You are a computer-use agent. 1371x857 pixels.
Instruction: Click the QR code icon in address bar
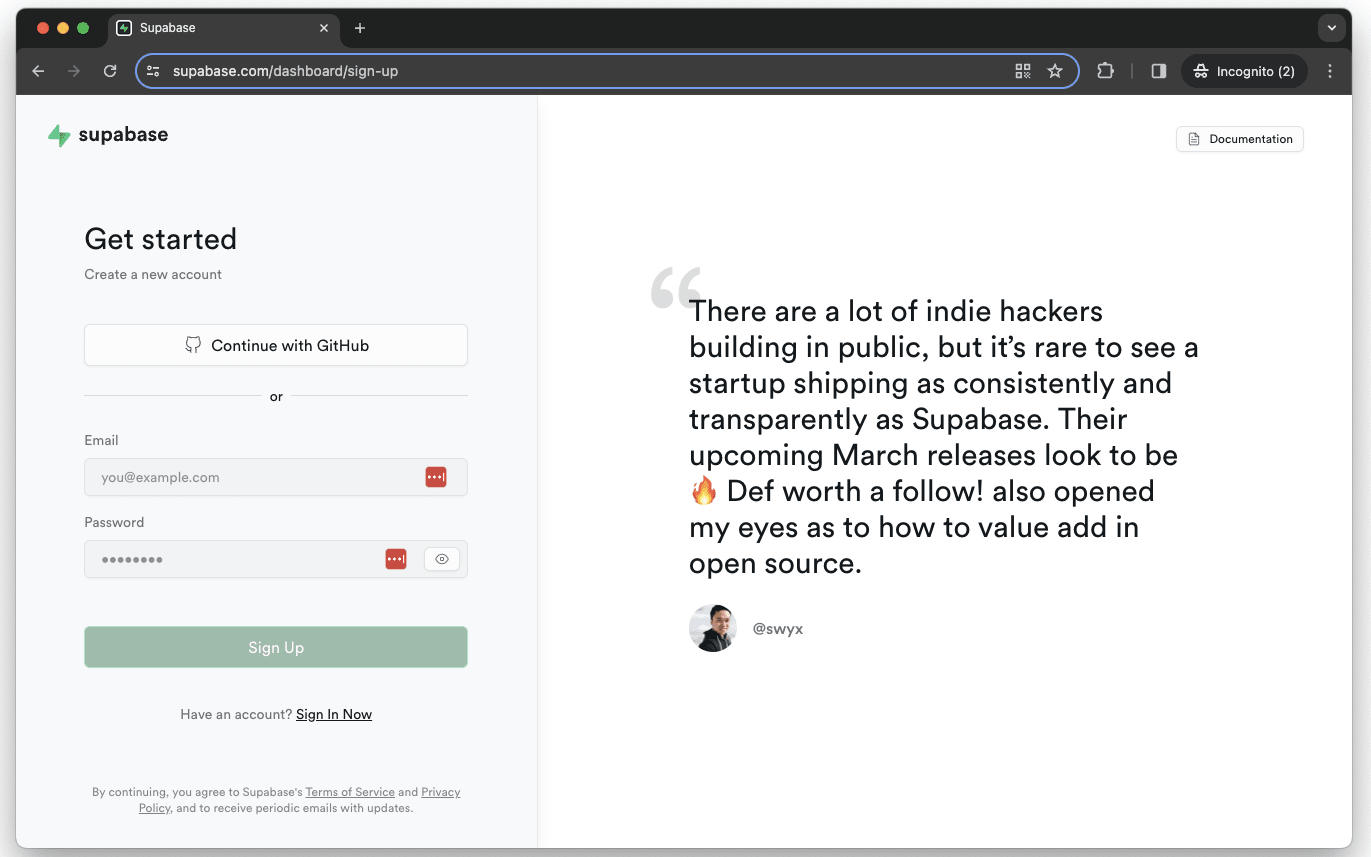(1022, 71)
